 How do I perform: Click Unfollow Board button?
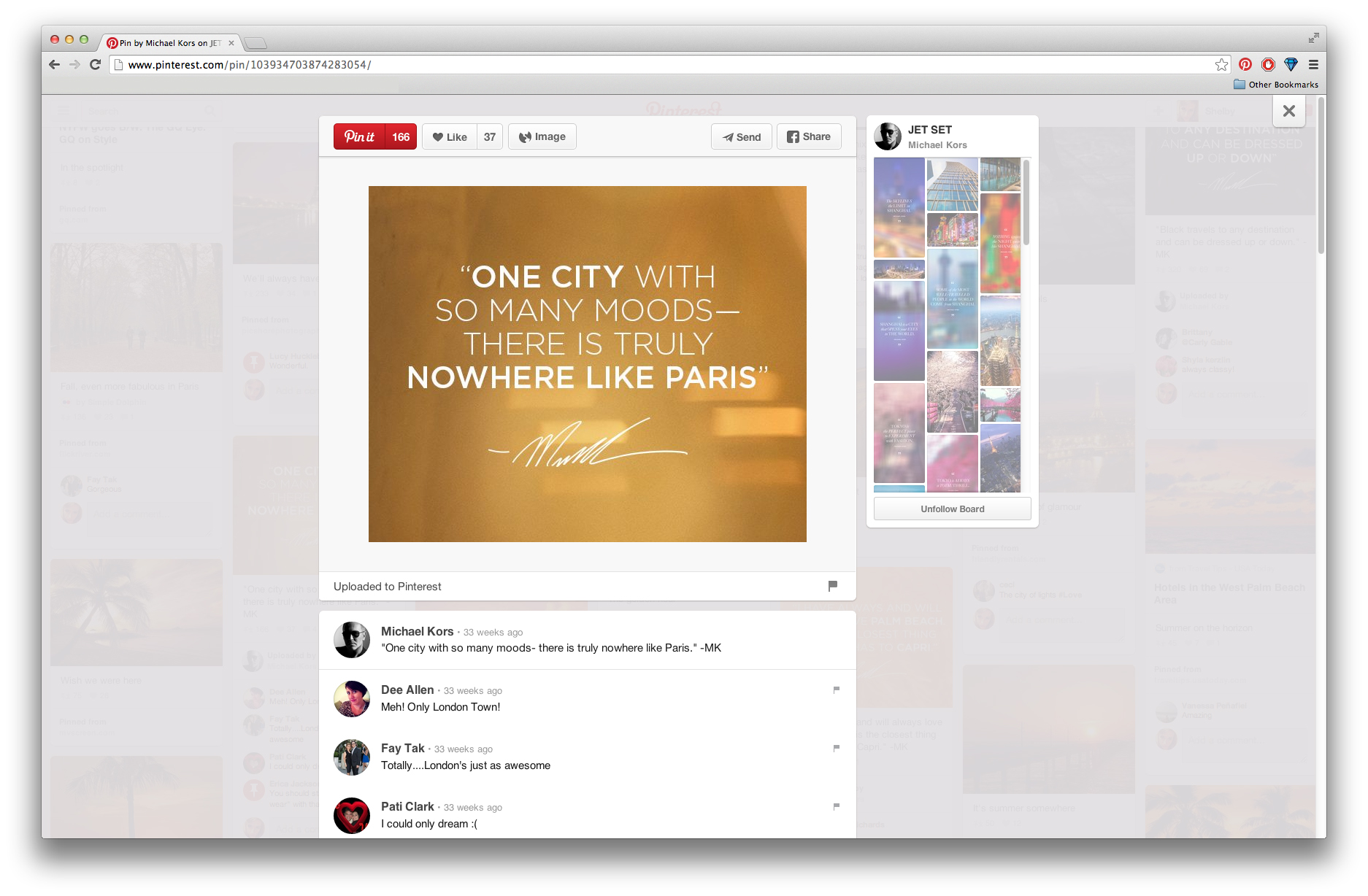pos(953,509)
